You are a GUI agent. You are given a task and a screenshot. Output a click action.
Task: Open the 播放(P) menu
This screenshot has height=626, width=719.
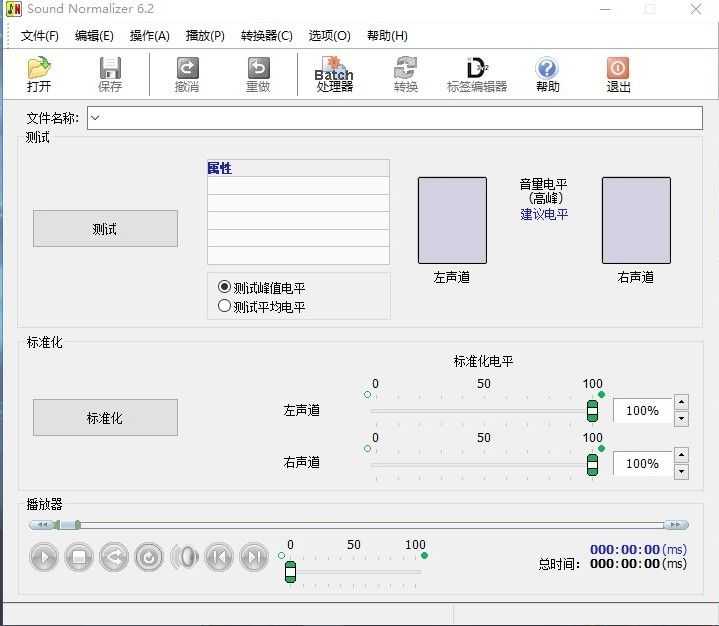point(205,36)
